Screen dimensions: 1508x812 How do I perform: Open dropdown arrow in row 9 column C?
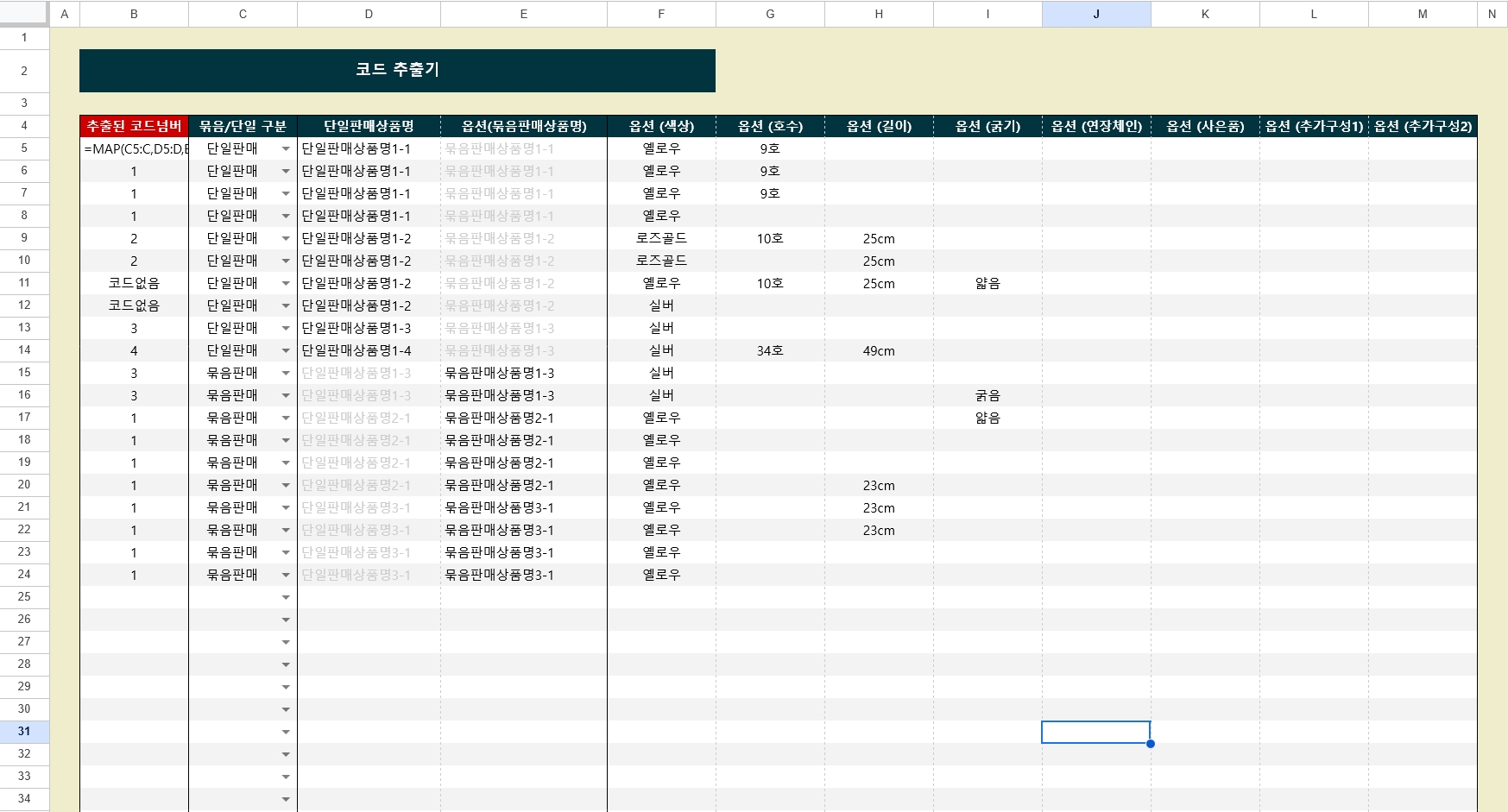click(286, 239)
